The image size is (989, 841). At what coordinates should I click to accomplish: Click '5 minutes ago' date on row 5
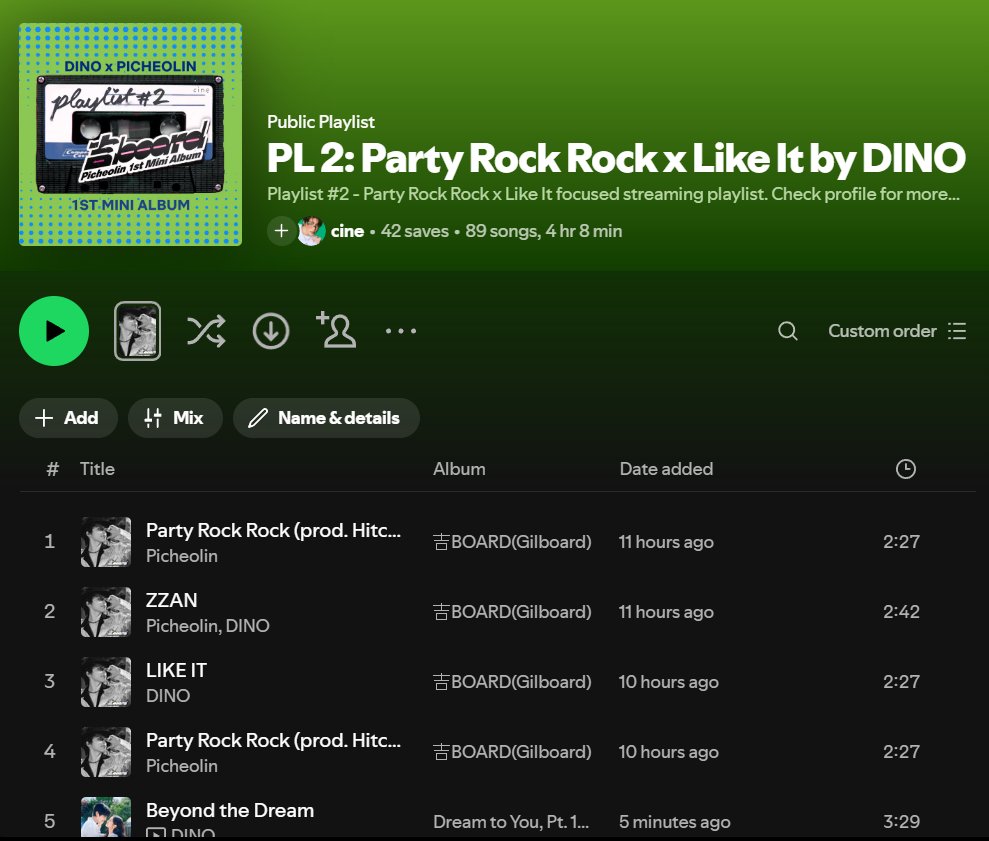click(x=675, y=821)
